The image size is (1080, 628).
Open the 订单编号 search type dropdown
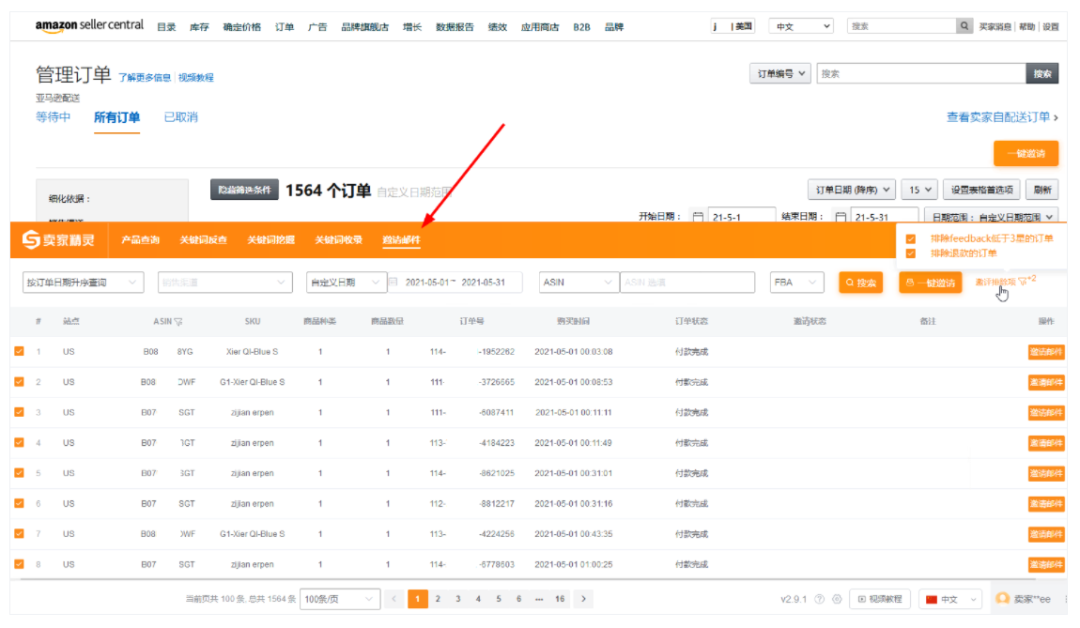point(780,74)
